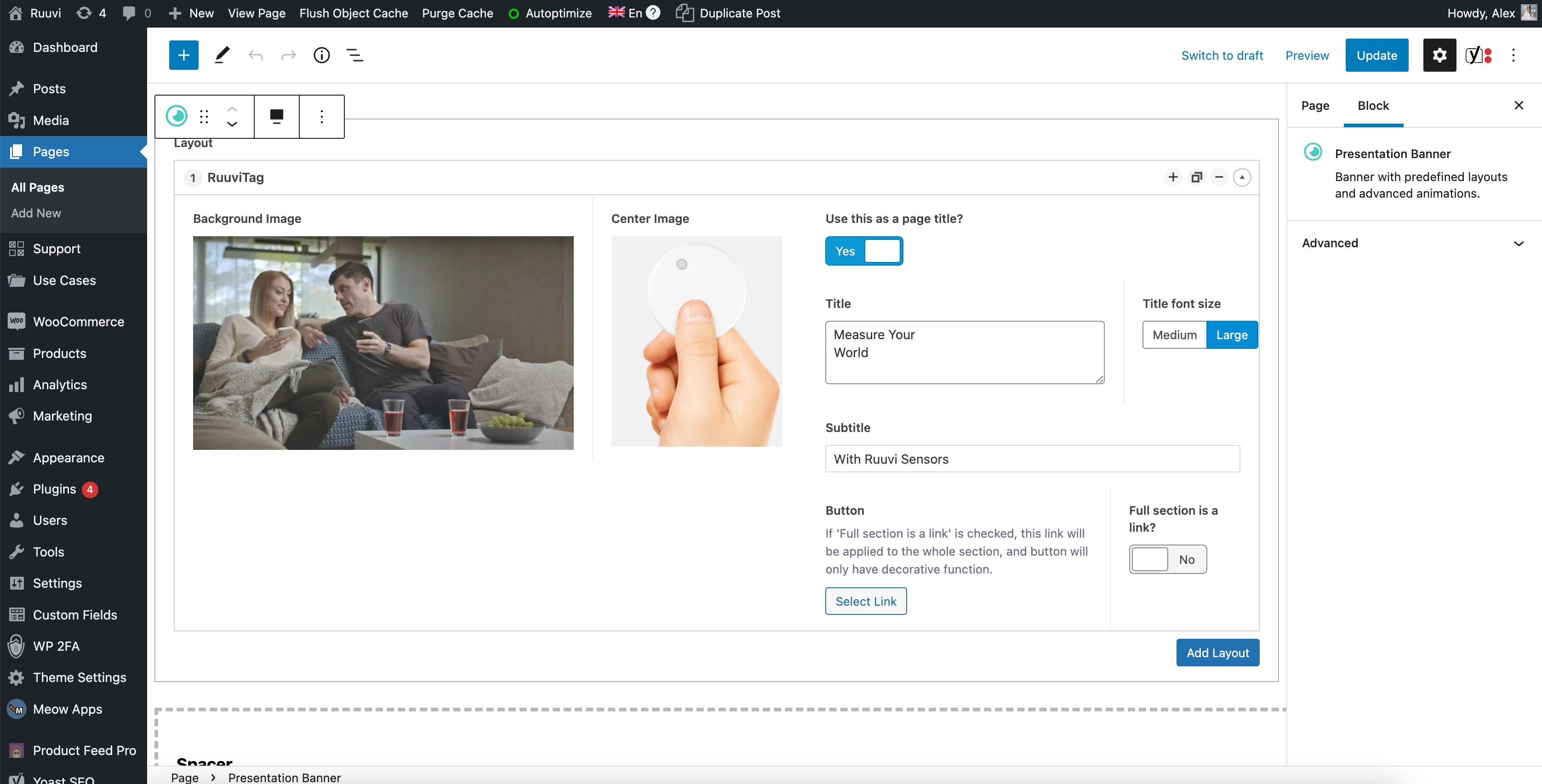This screenshot has width=1542, height=784.
Task: Select Medium title font size
Action: 1175,335
